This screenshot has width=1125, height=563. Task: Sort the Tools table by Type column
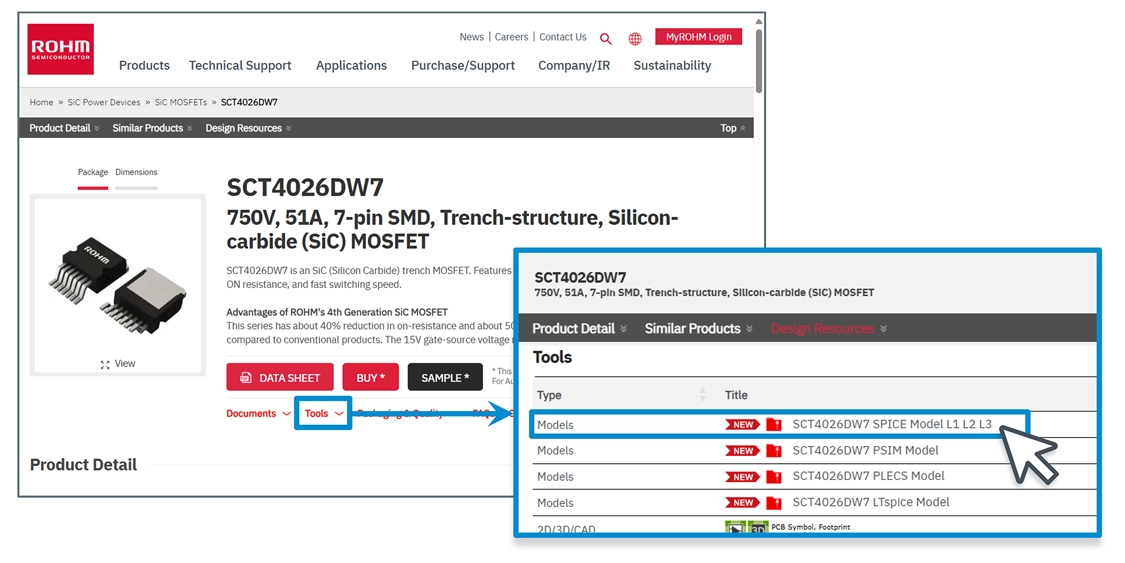point(702,395)
